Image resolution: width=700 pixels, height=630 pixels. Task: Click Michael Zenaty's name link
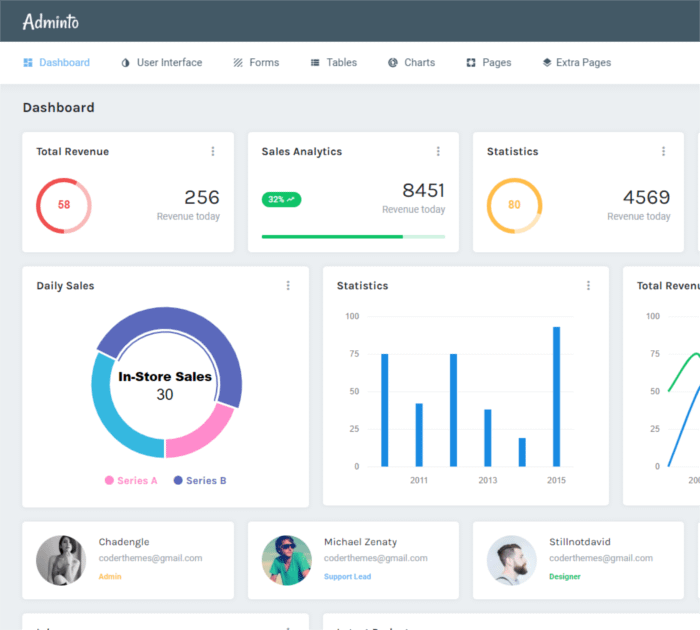360,542
